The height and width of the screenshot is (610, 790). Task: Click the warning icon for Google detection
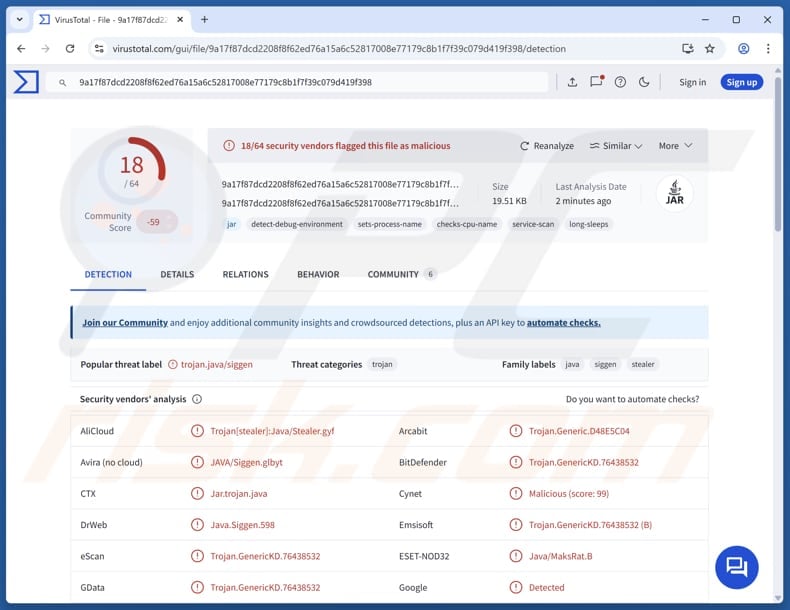515,587
